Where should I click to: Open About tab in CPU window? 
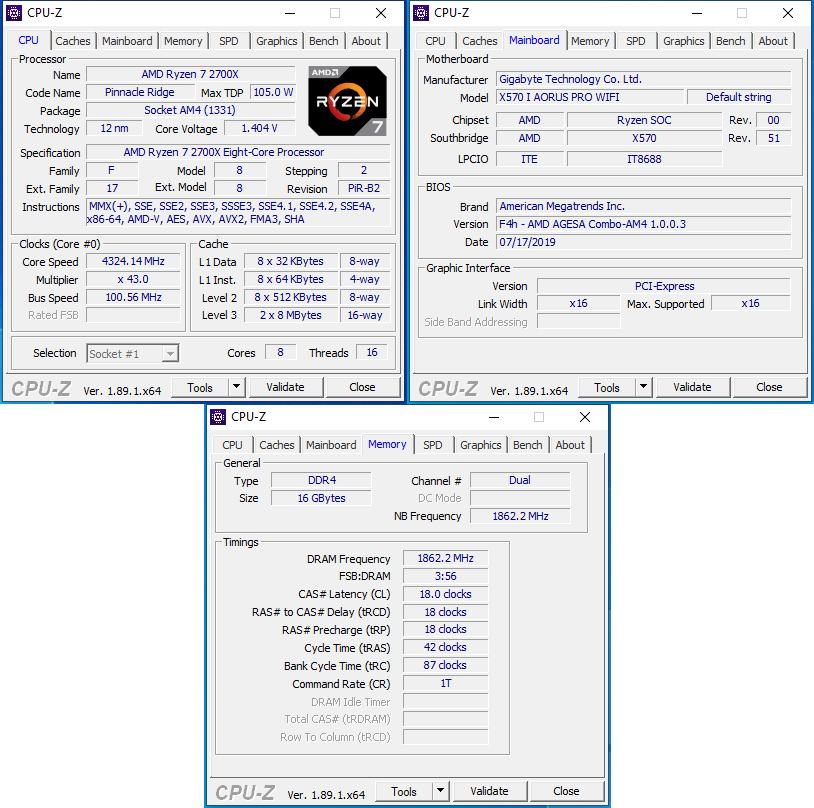tap(366, 41)
